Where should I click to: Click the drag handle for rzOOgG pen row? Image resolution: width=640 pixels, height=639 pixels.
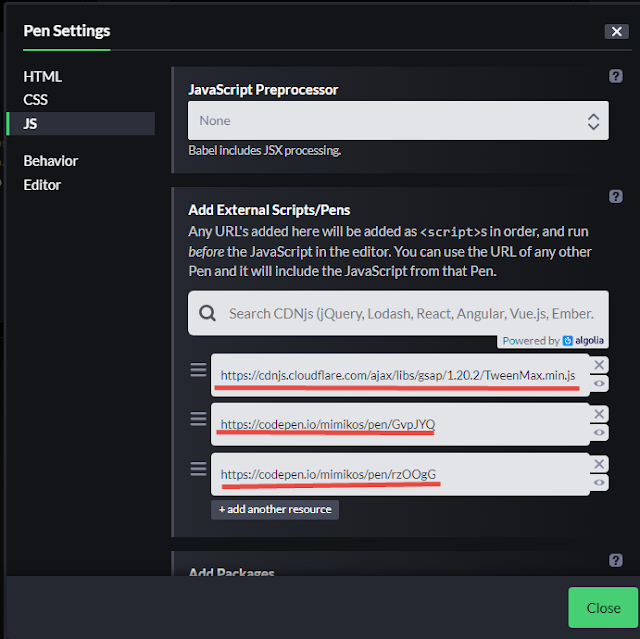coord(198,468)
